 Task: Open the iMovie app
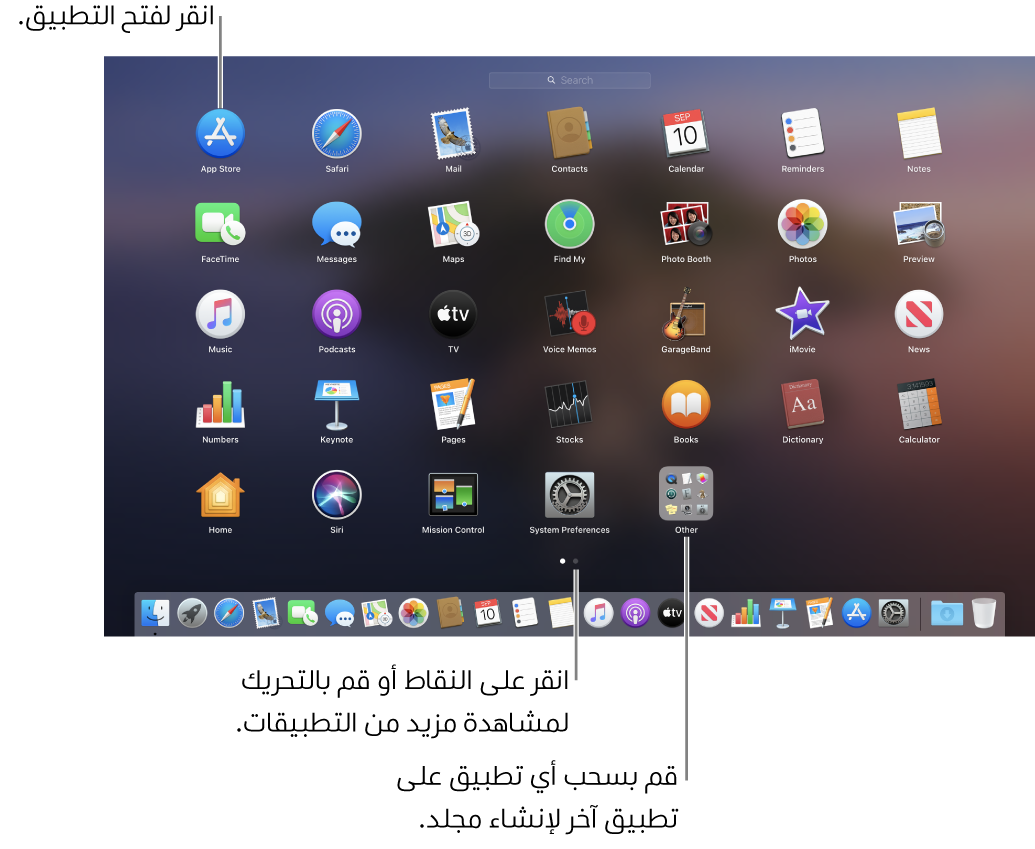click(x=803, y=314)
